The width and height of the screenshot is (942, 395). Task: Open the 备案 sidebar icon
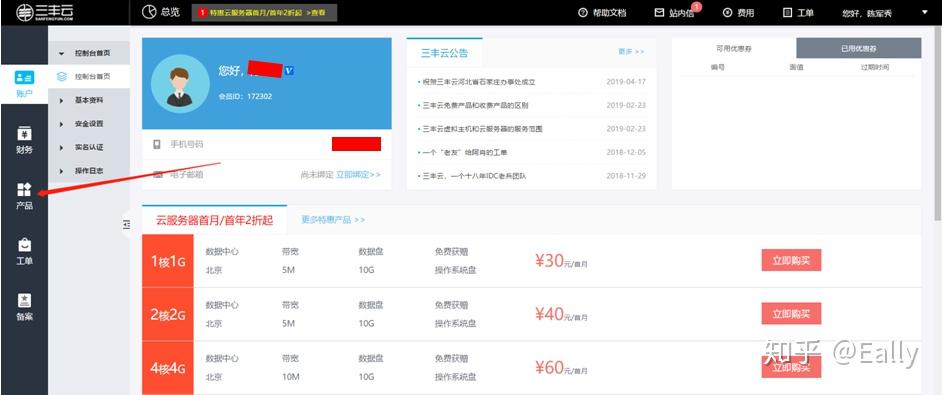[24, 300]
